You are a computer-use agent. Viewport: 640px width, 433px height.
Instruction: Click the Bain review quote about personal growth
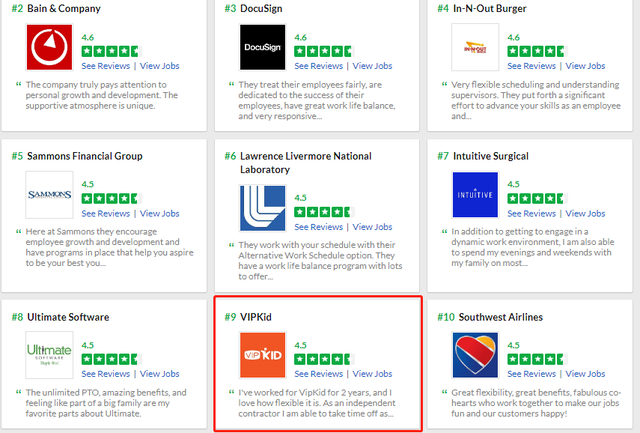coord(102,95)
